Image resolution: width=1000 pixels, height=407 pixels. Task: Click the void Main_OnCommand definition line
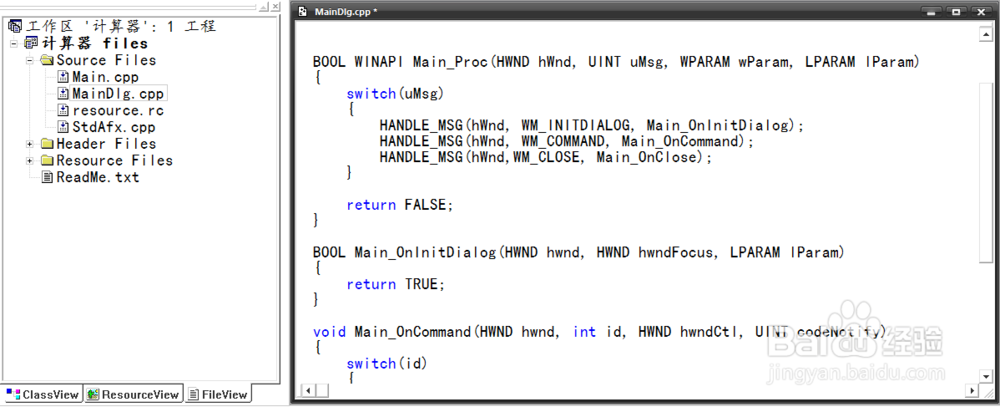599,332
